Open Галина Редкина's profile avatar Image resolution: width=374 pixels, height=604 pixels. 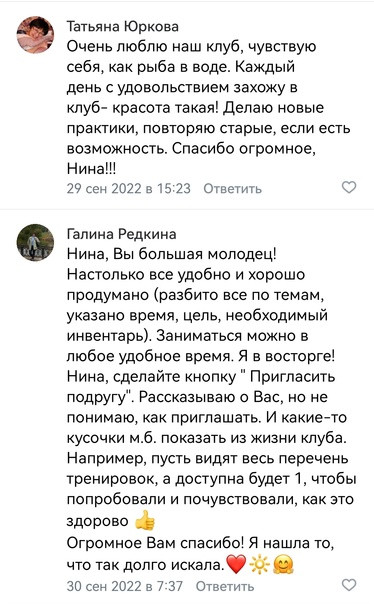click(35, 242)
